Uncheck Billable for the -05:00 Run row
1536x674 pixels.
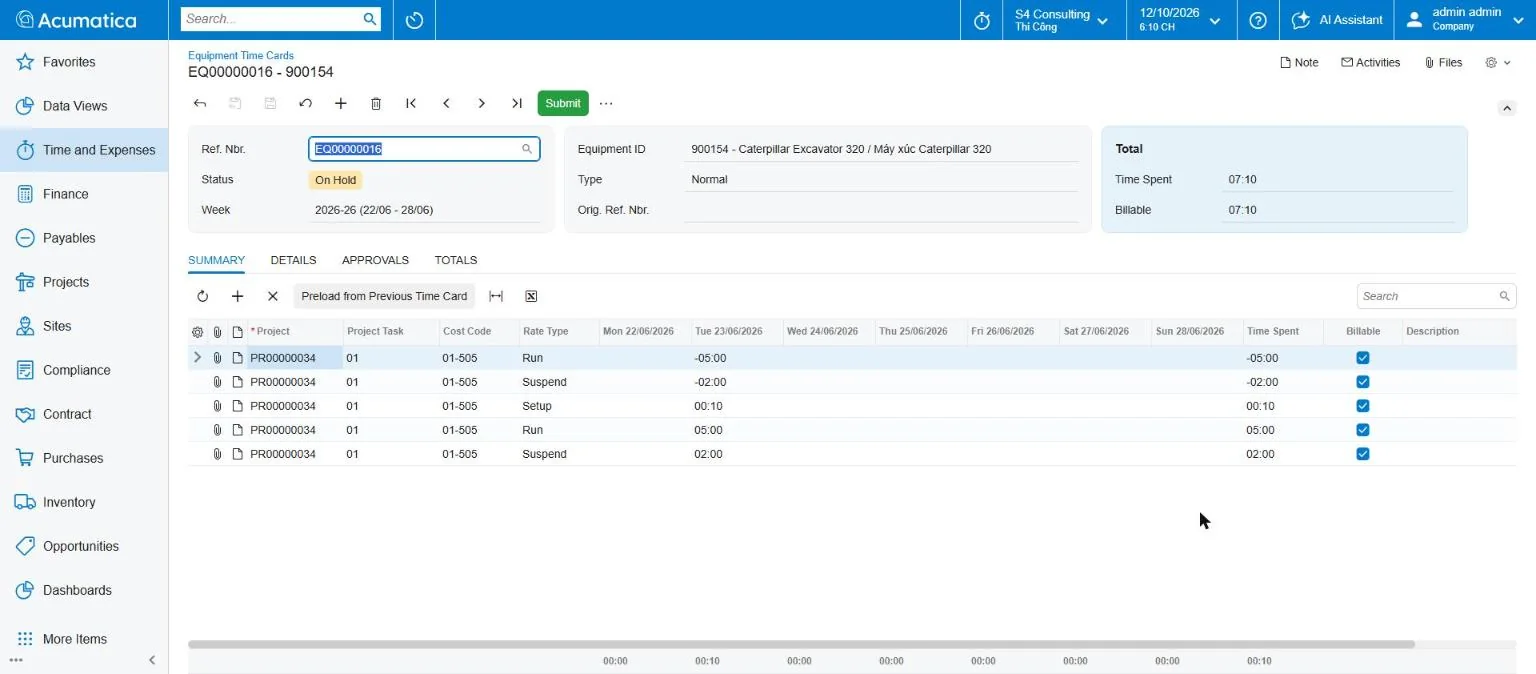click(1363, 358)
